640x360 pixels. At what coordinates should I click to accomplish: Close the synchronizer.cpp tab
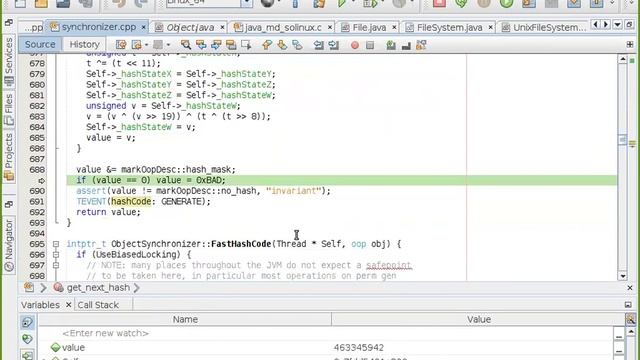point(144,27)
